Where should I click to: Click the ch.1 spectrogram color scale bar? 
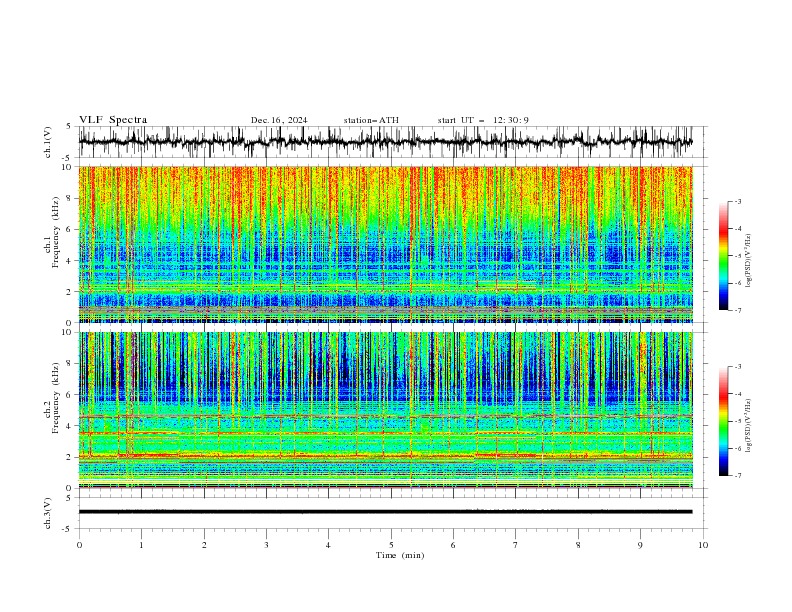pos(723,256)
